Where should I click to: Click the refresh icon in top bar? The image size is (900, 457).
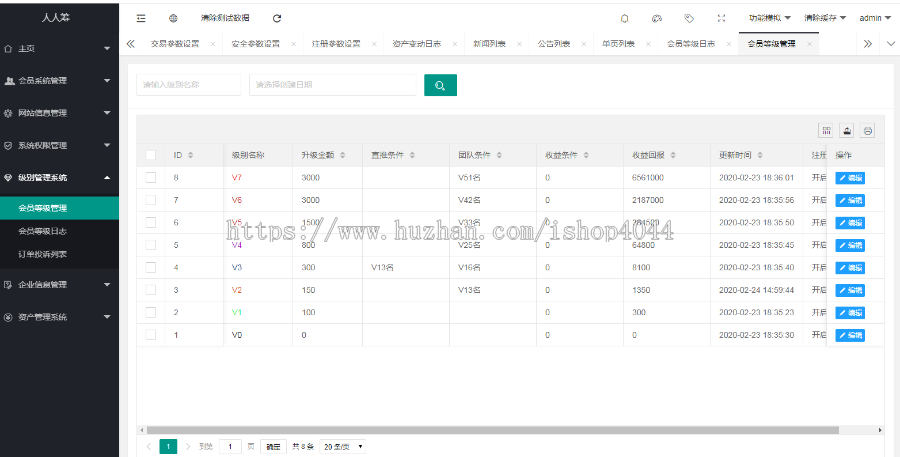pyautogui.click(x=277, y=18)
